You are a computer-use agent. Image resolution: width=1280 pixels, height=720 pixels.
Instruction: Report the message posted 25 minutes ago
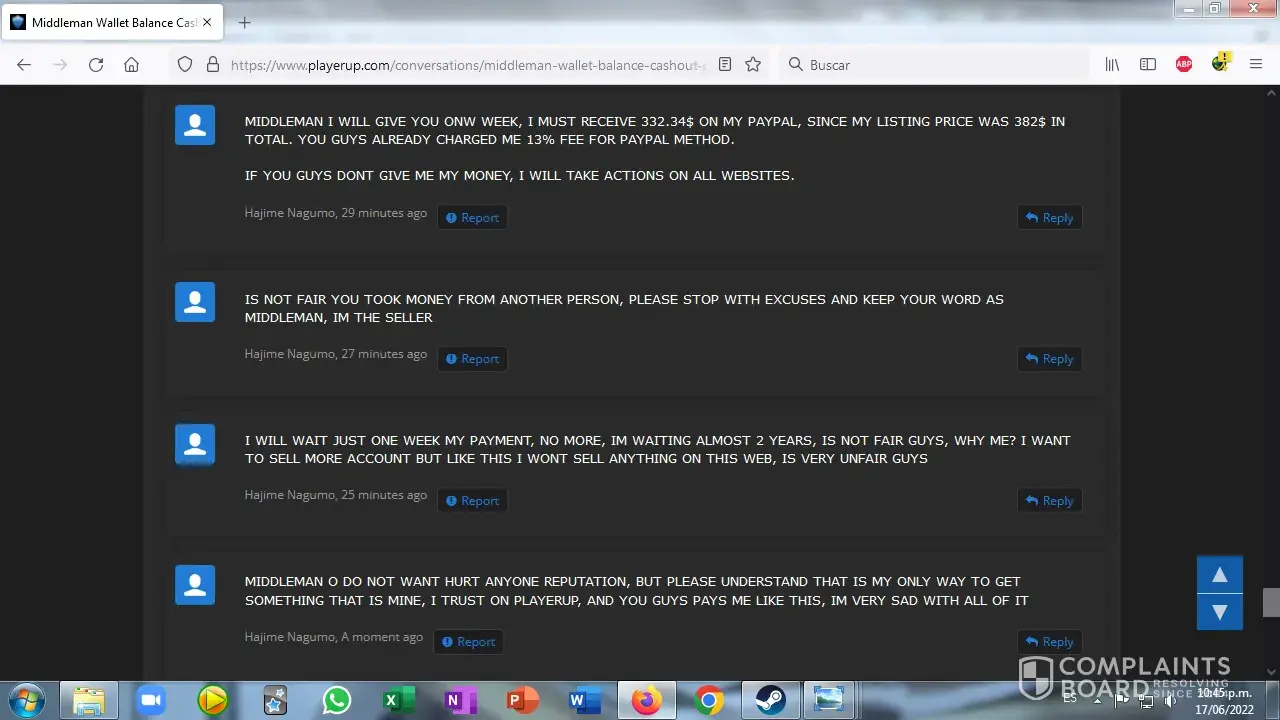coord(472,500)
